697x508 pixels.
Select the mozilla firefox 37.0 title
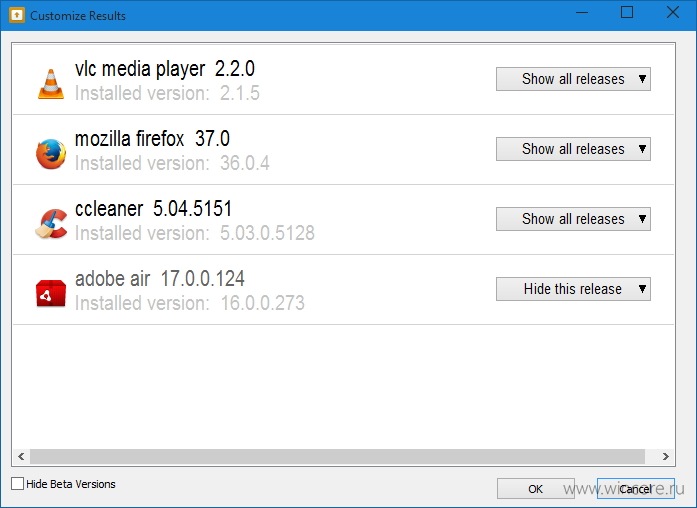pos(152,139)
